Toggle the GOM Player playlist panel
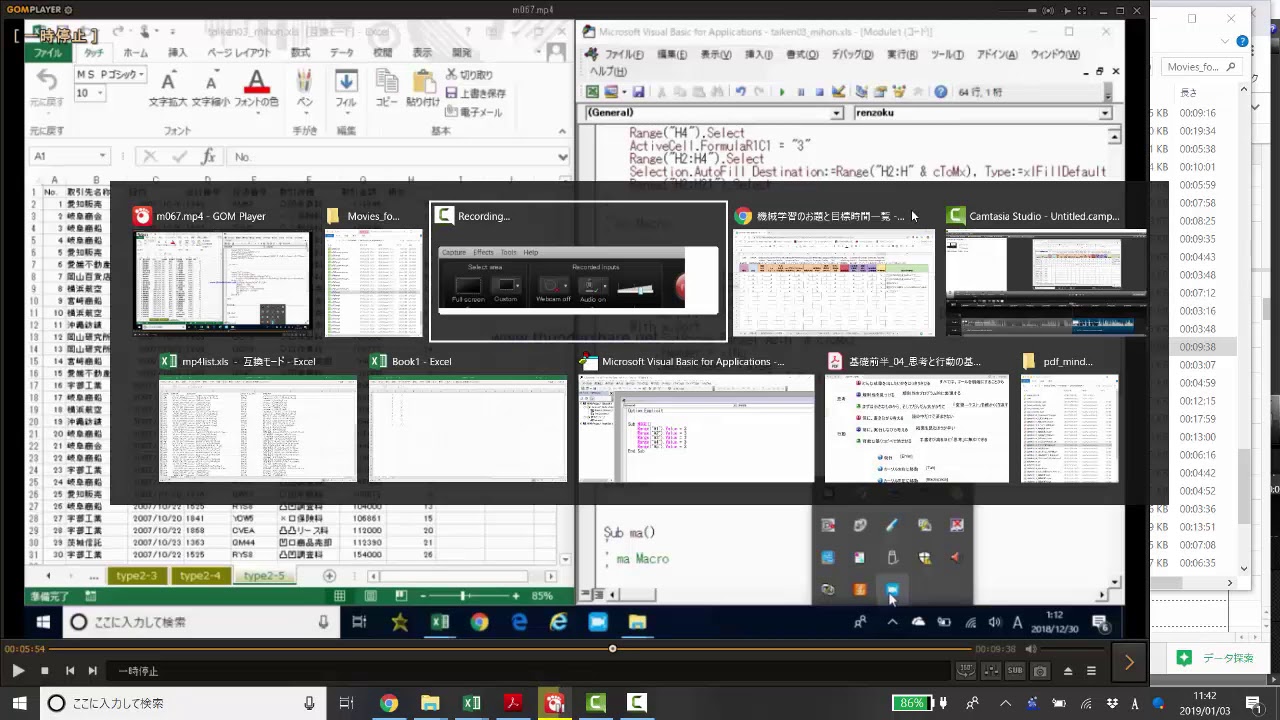 tap(1092, 671)
